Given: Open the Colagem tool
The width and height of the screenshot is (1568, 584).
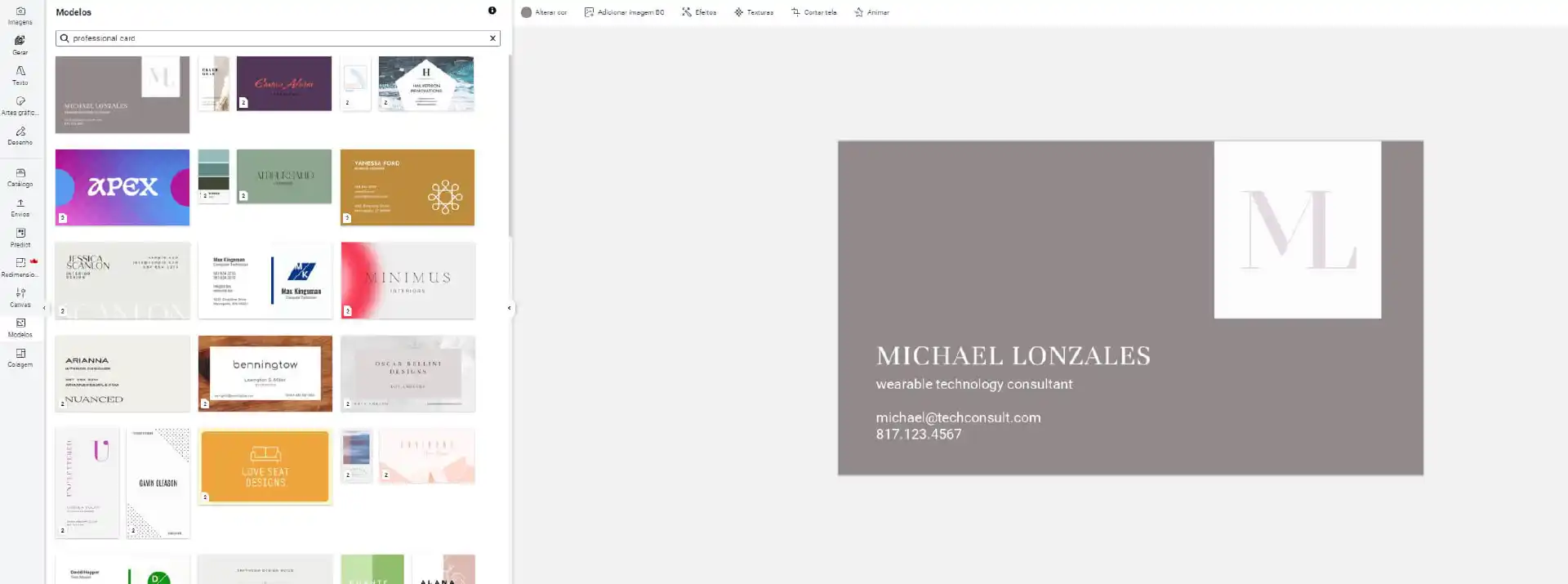Looking at the screenshot, I should click(20, 358).
